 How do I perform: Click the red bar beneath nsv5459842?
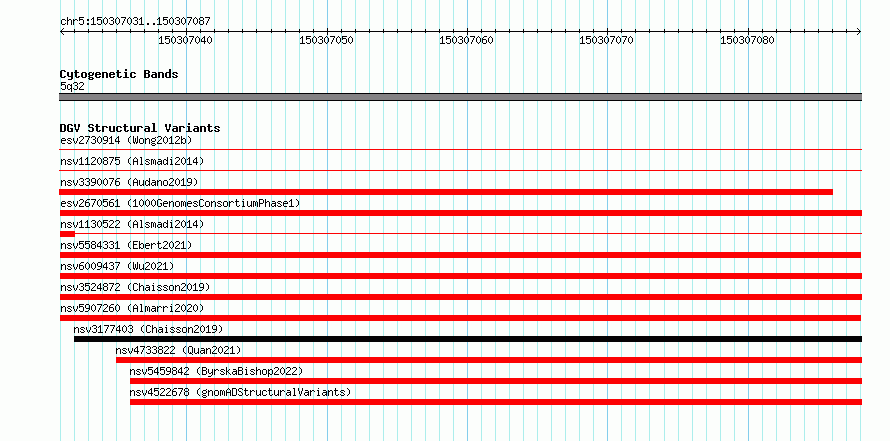[x=496, y=381]
